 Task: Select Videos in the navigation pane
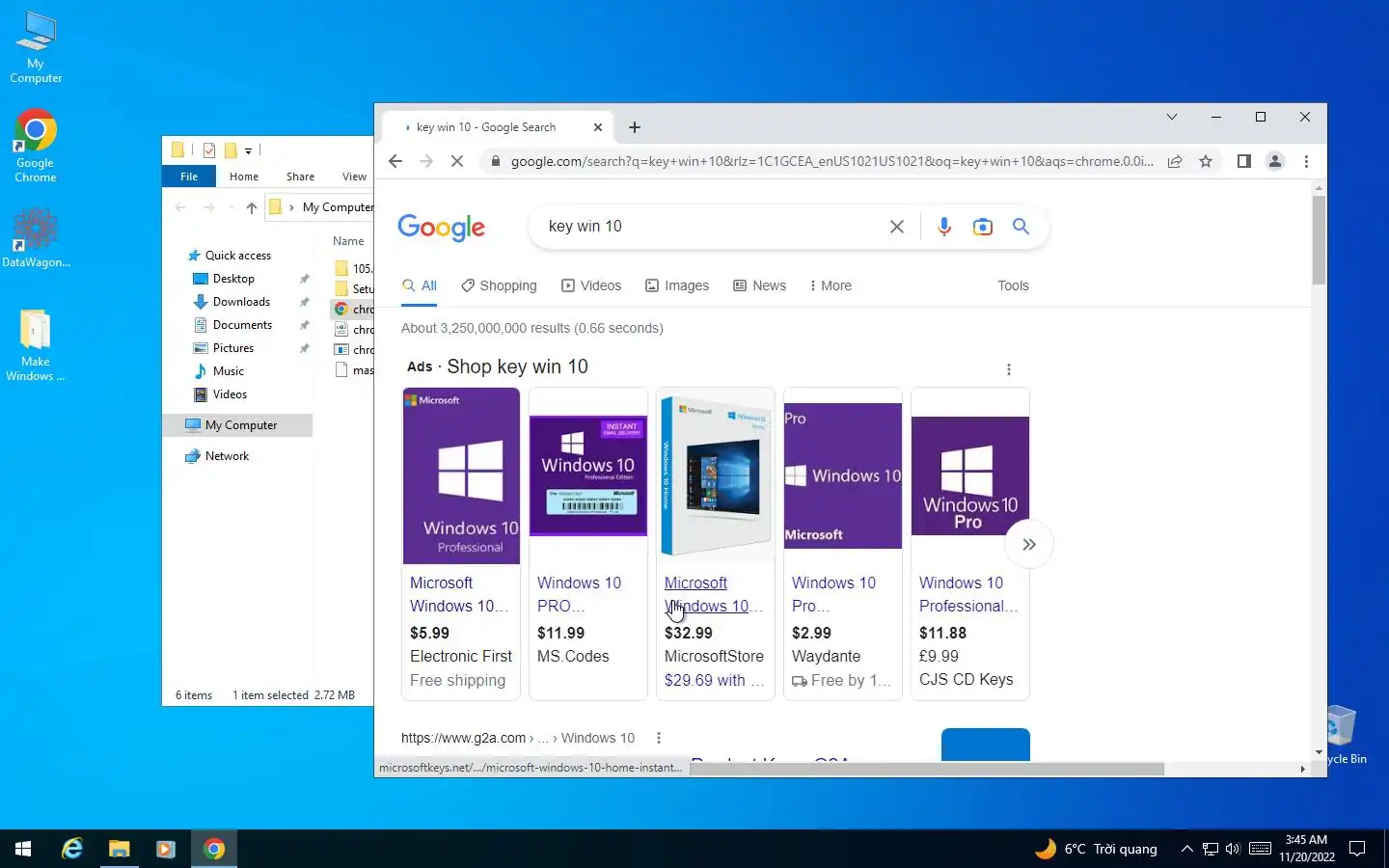[230, 394]
